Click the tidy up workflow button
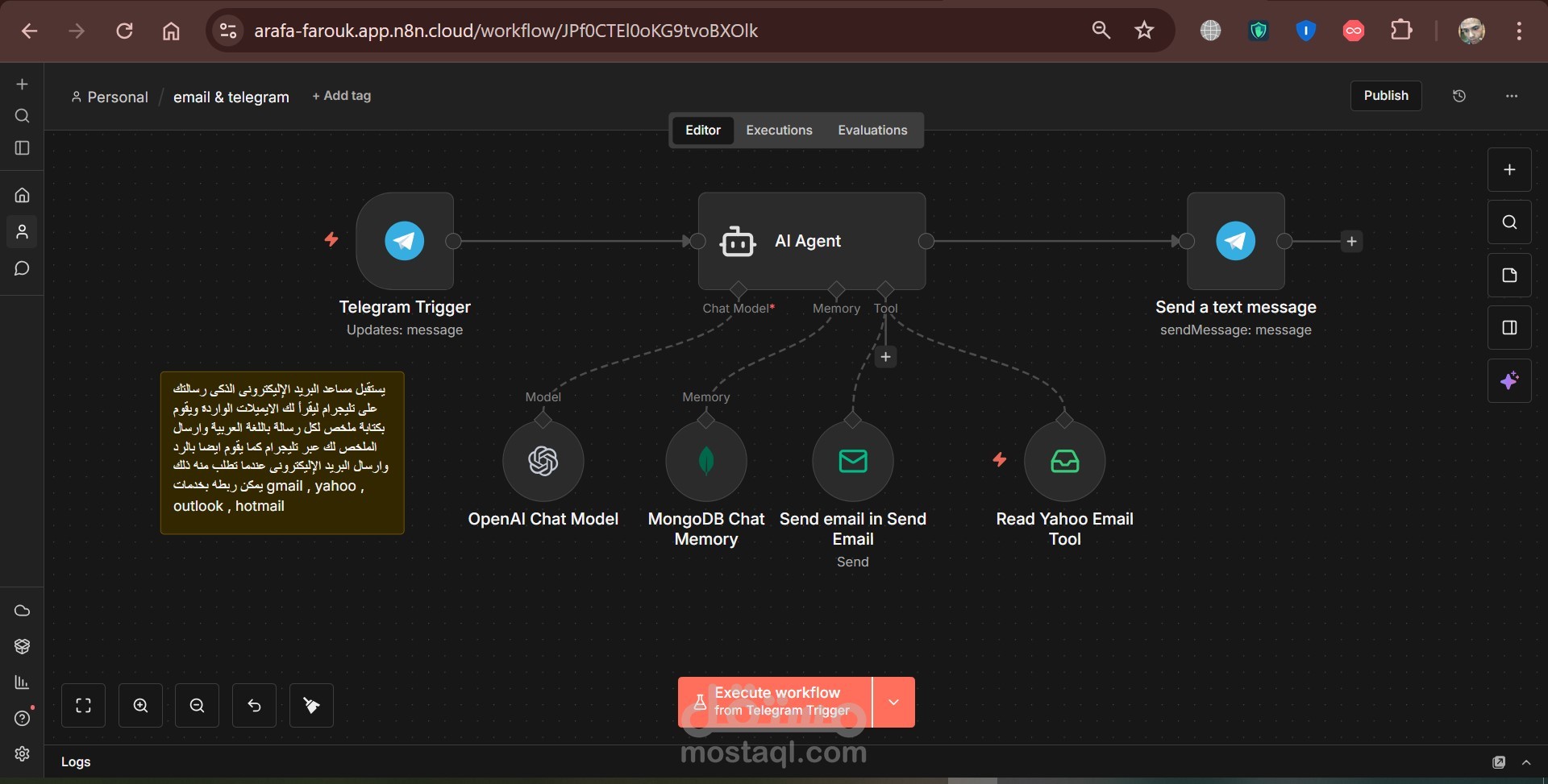Screen dimensions: 1548x784 coord(311,706)
